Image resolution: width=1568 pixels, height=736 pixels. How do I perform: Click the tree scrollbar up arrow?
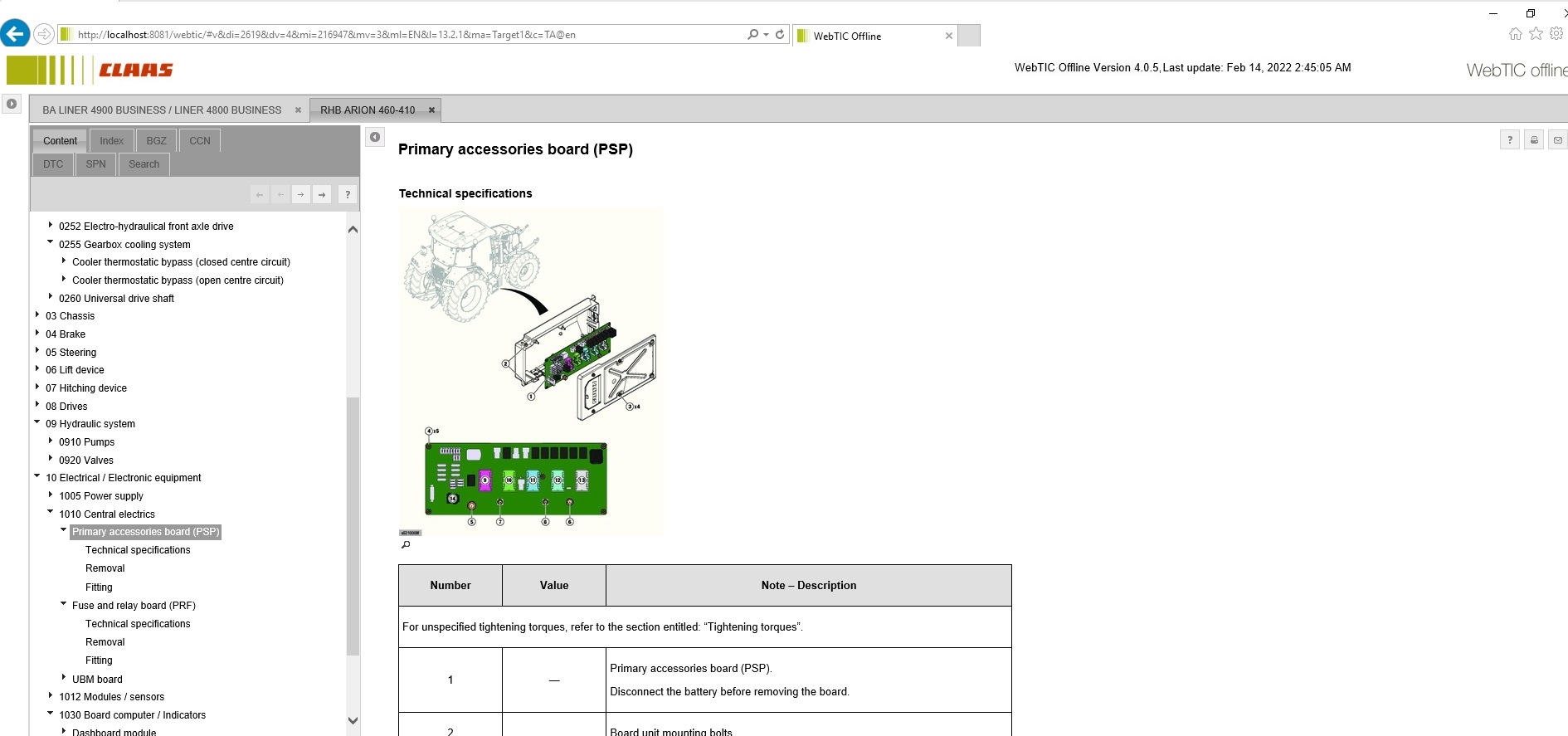353,229
